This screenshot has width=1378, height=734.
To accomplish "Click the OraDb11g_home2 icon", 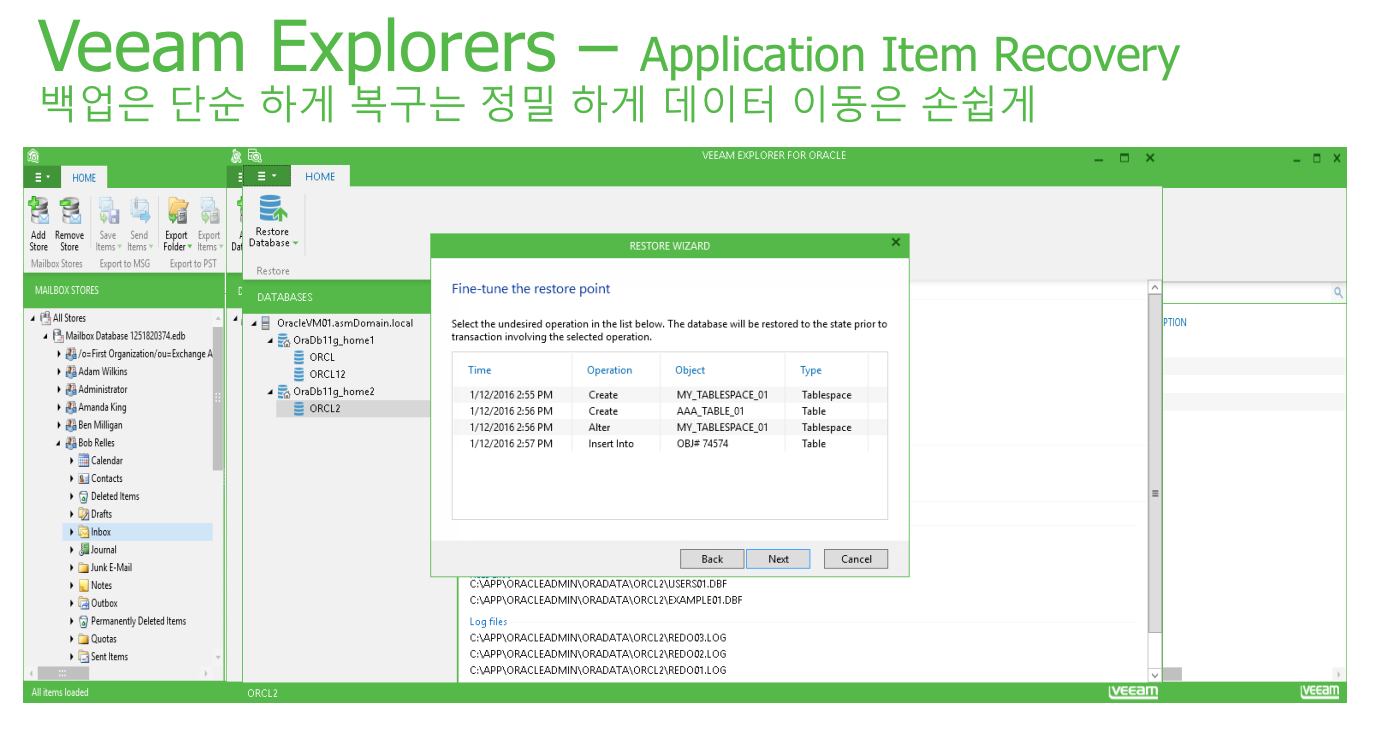I will (x=283, y=391).
